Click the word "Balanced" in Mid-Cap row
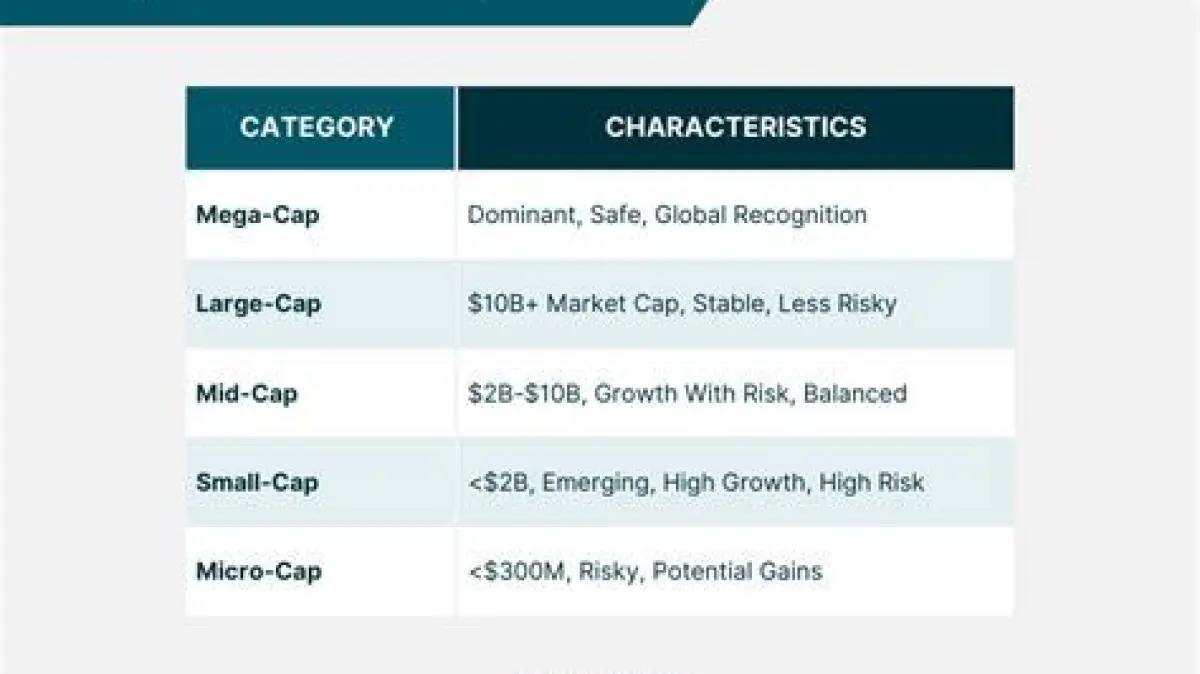 click(855, 393)
